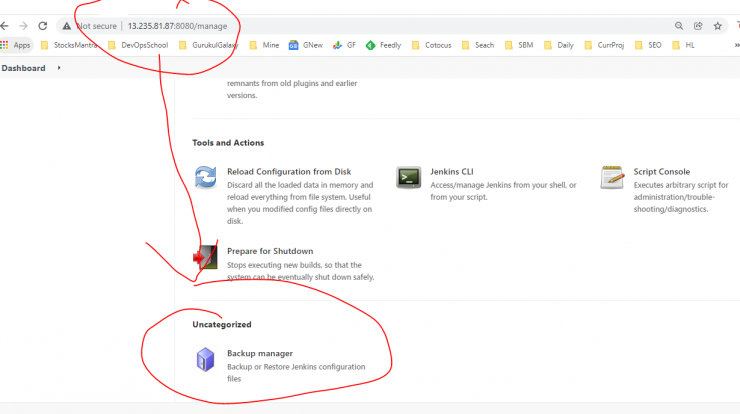Open the Apps grid shortcut
740x414 pixels.
tap(16, 45)
